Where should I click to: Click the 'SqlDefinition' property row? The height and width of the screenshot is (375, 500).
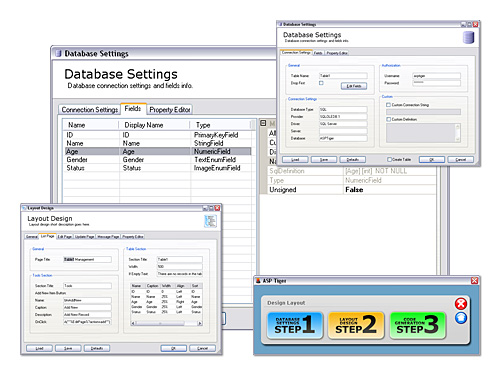(x=352, y=171)
